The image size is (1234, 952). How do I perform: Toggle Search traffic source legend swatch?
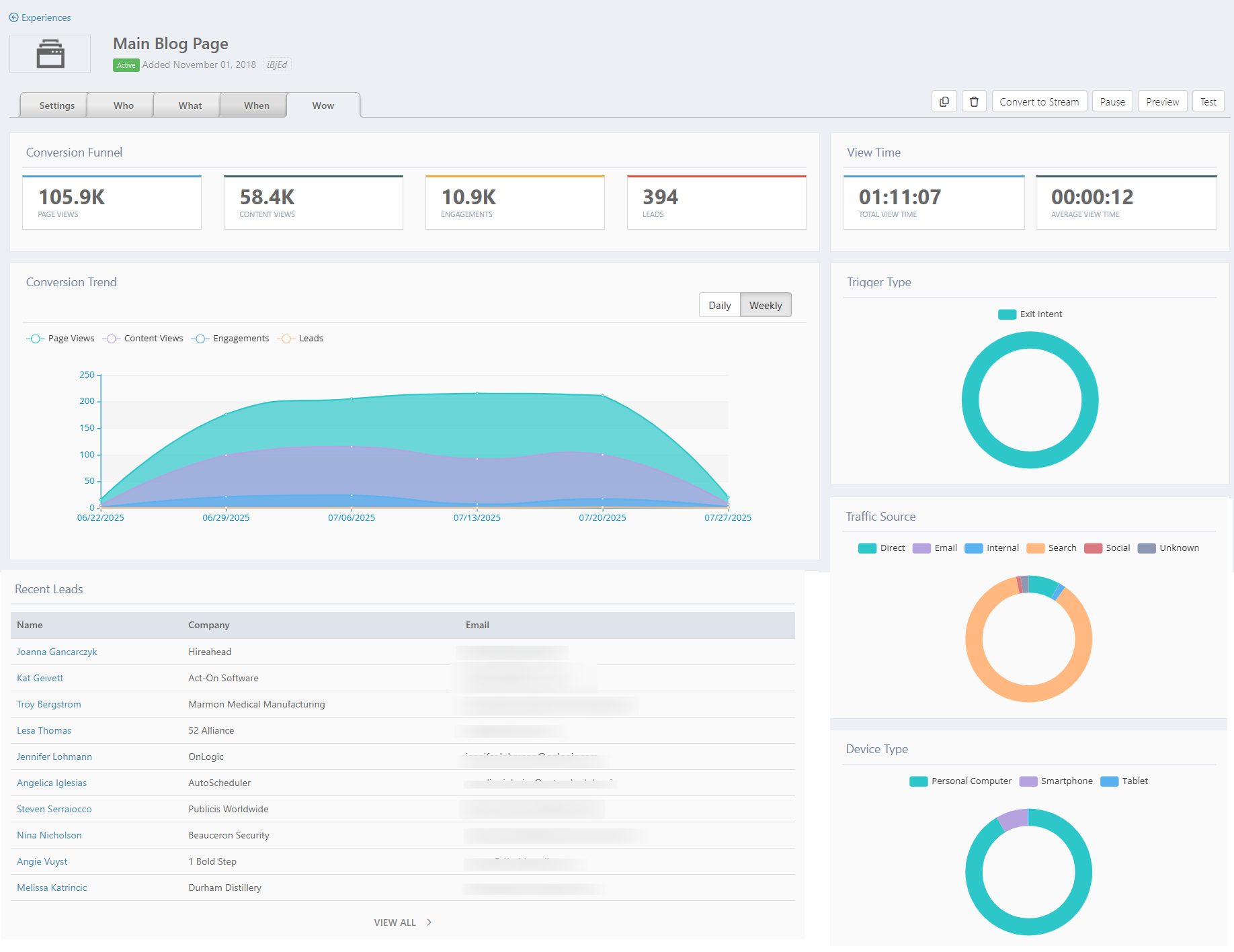click(x=1035, y=548)
